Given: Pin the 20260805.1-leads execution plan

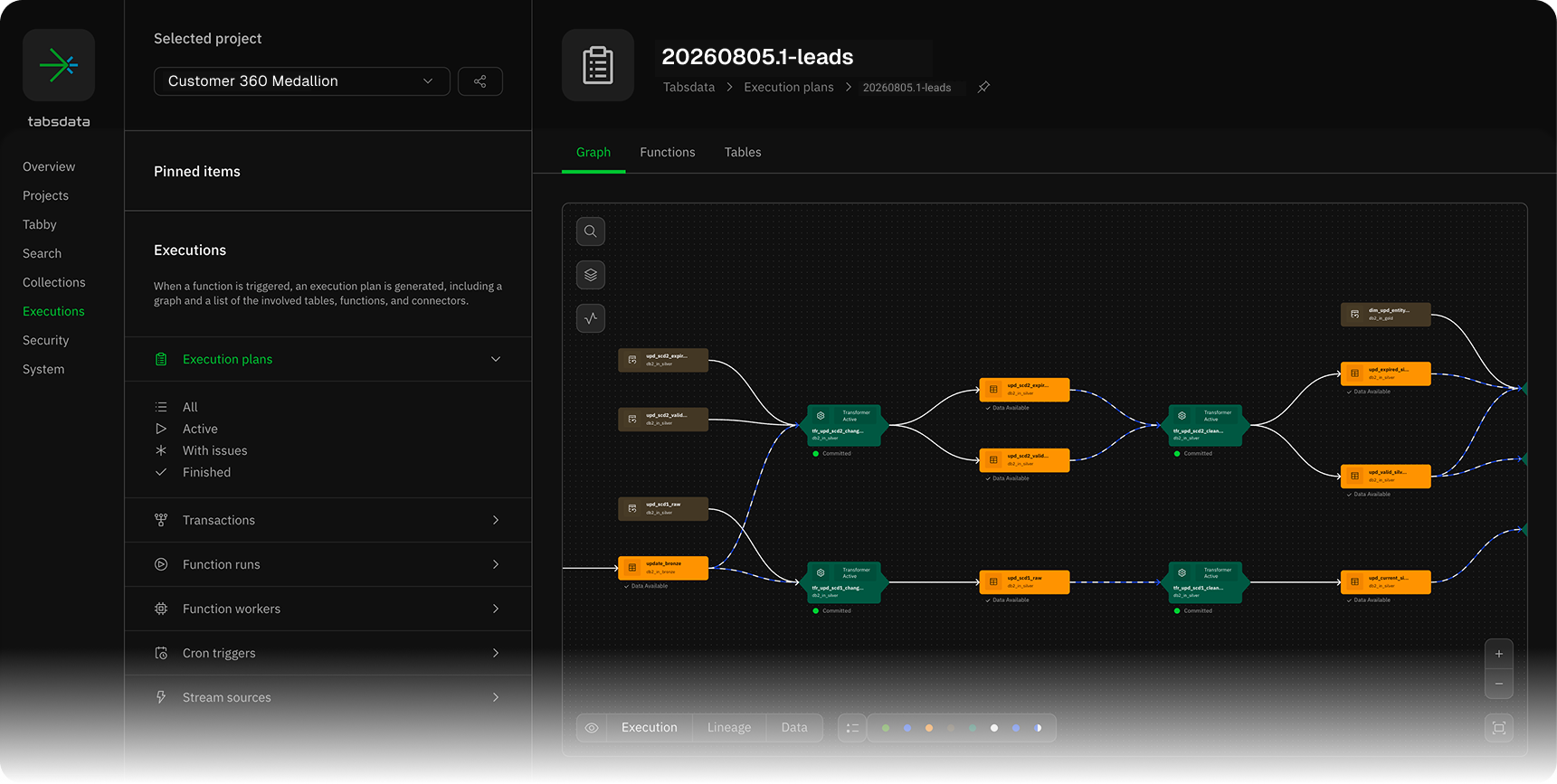Looking at the screenshot, I should [x=983, y=87].
